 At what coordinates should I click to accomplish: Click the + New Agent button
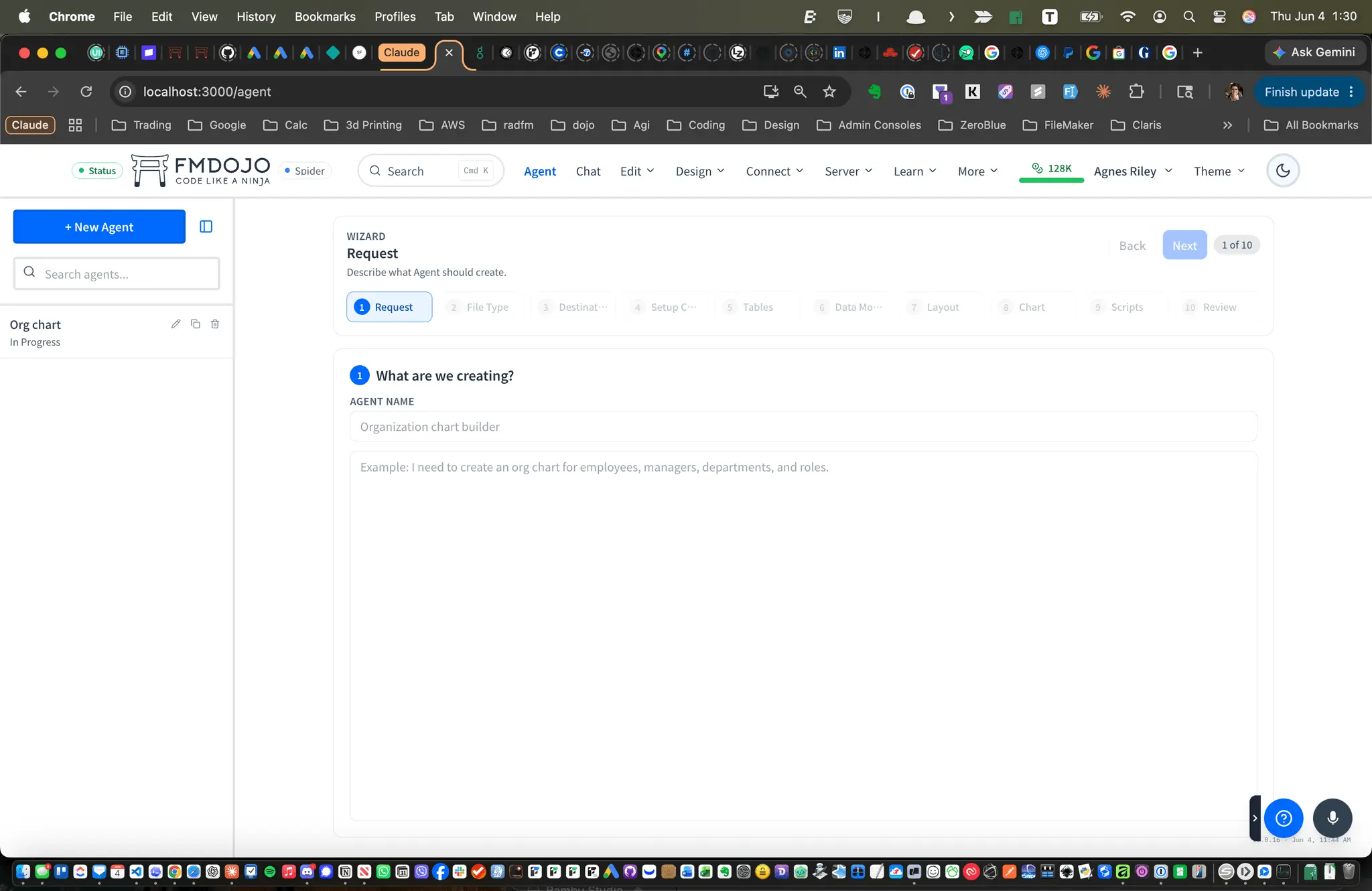tap(99, 226)
